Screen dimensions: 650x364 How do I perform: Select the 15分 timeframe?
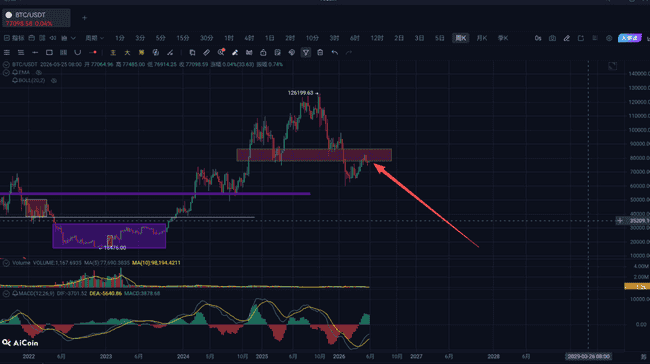coord(183,38)
